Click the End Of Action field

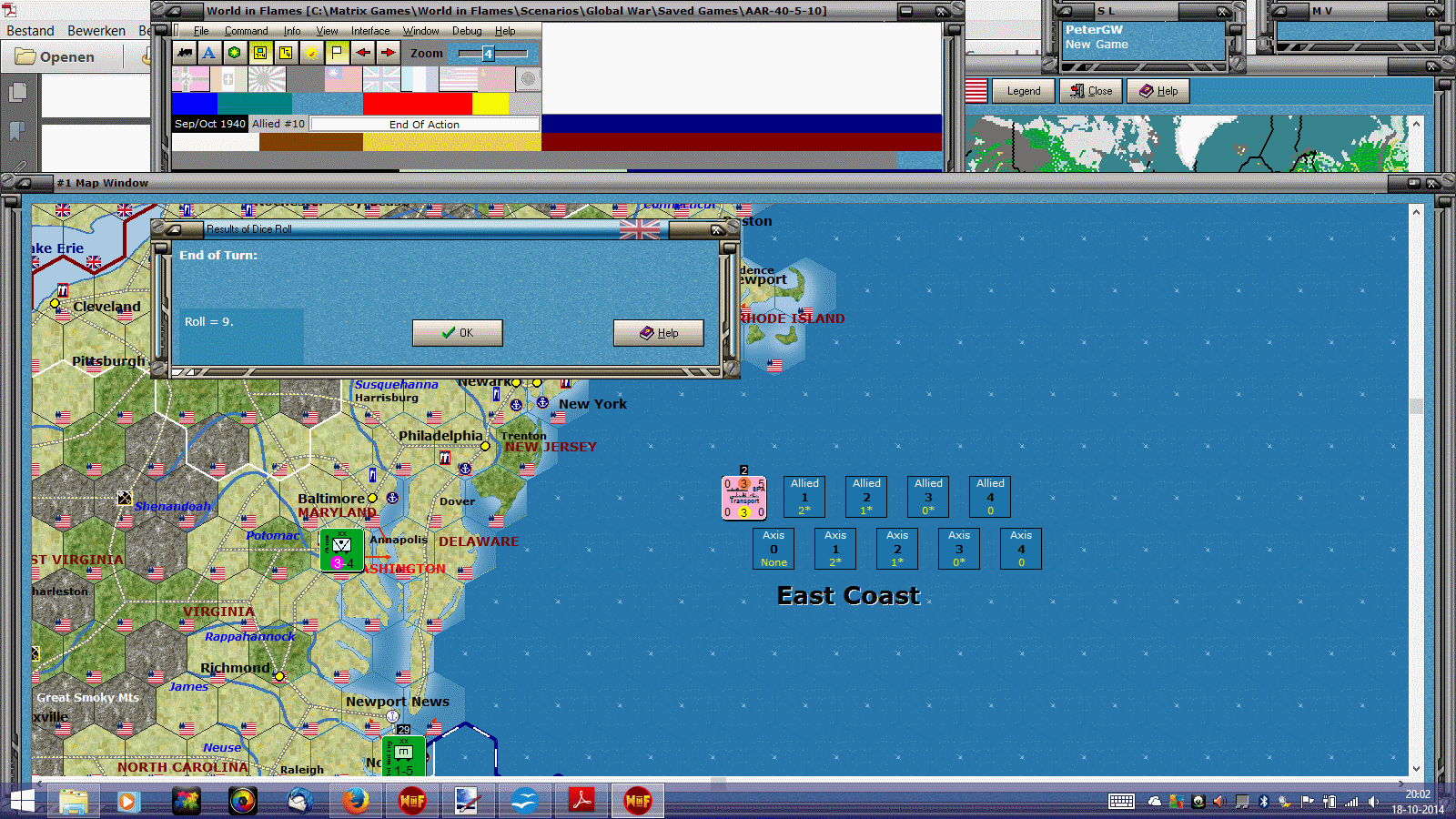tap(424, 124)
